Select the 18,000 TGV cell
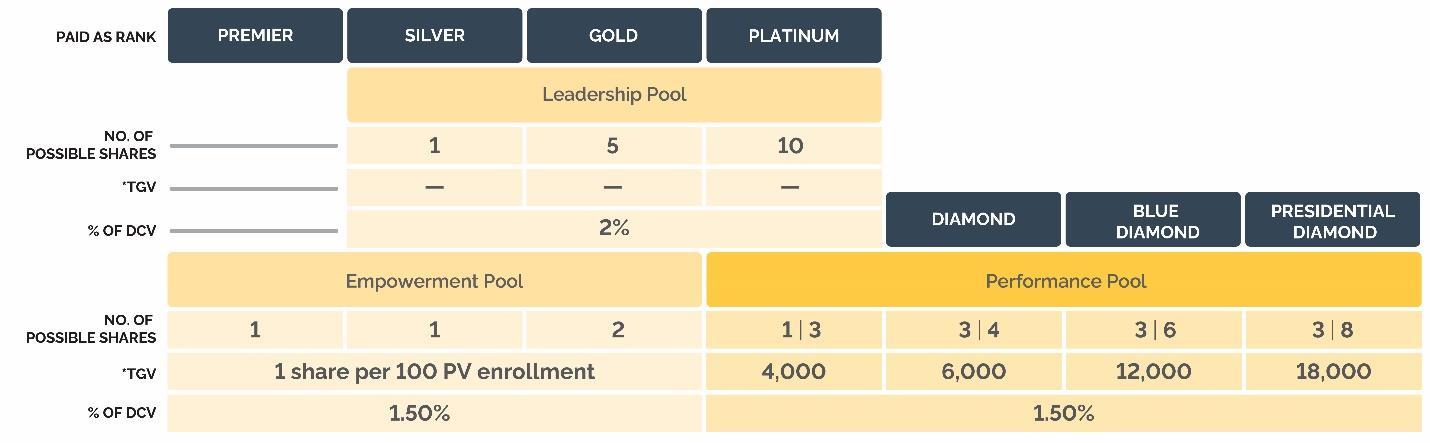The height and width of the screenshot is (443, 1430). (x=1333, y=371)
